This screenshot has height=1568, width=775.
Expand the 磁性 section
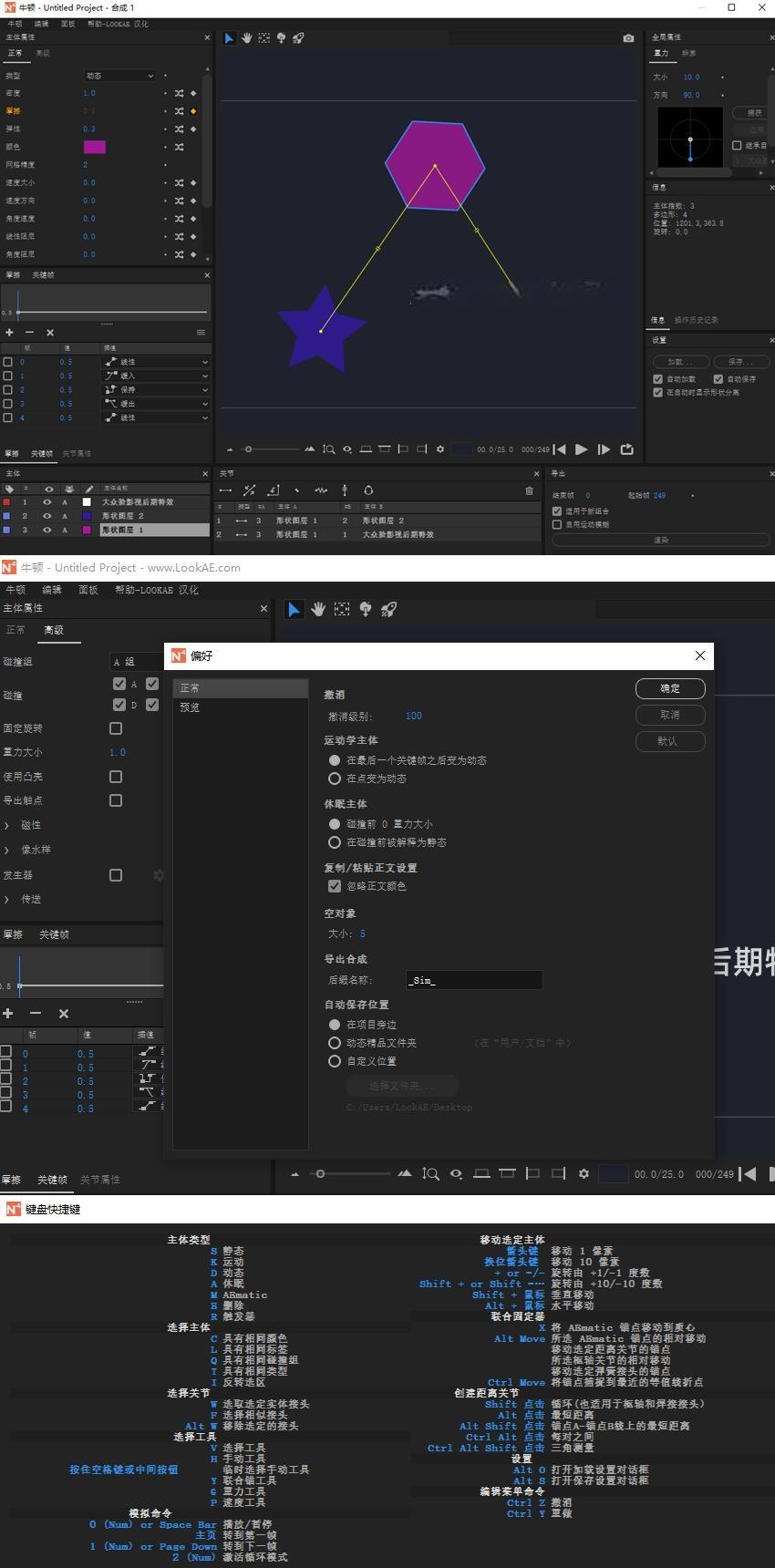[7, 825]
